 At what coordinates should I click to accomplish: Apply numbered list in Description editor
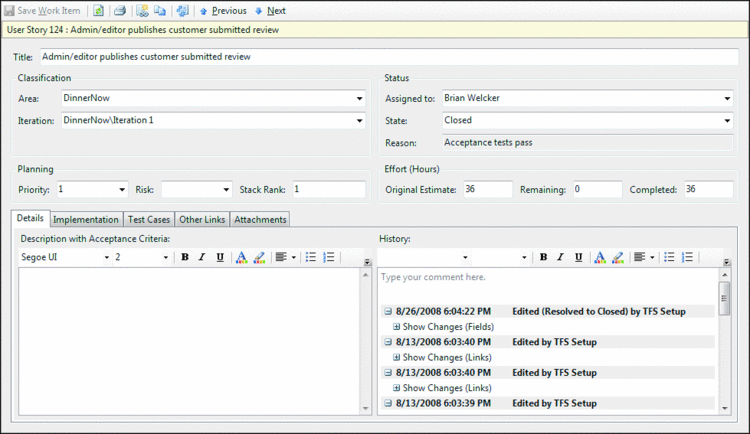pos(328,257)
